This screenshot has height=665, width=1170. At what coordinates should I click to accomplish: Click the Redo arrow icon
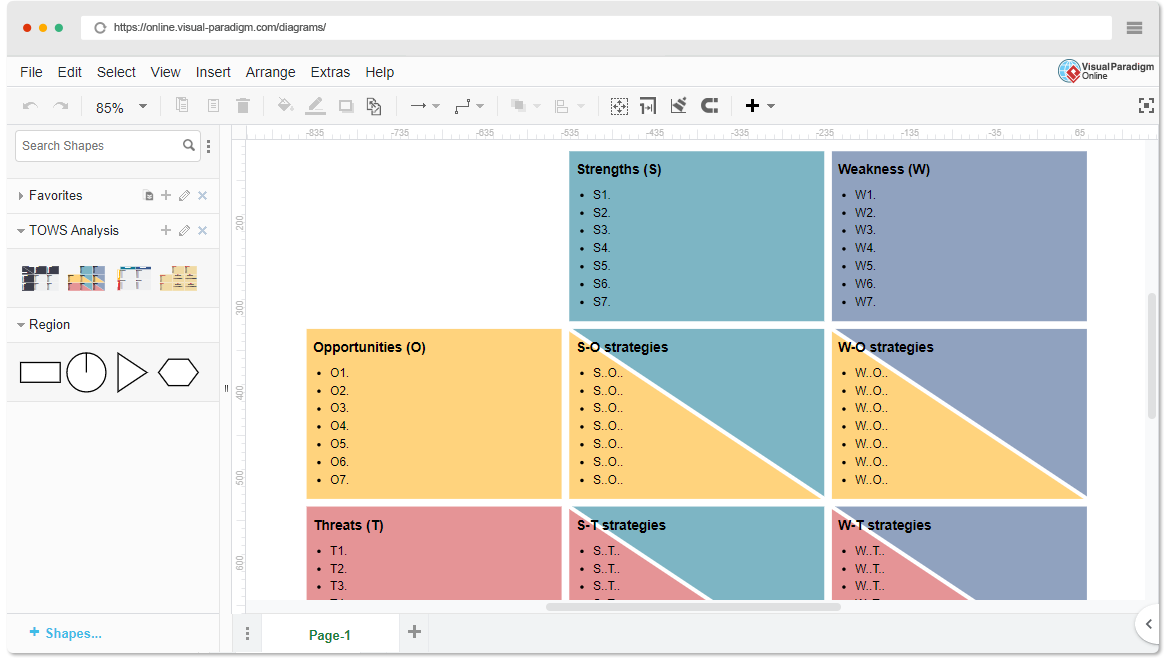tap(60, 106)
